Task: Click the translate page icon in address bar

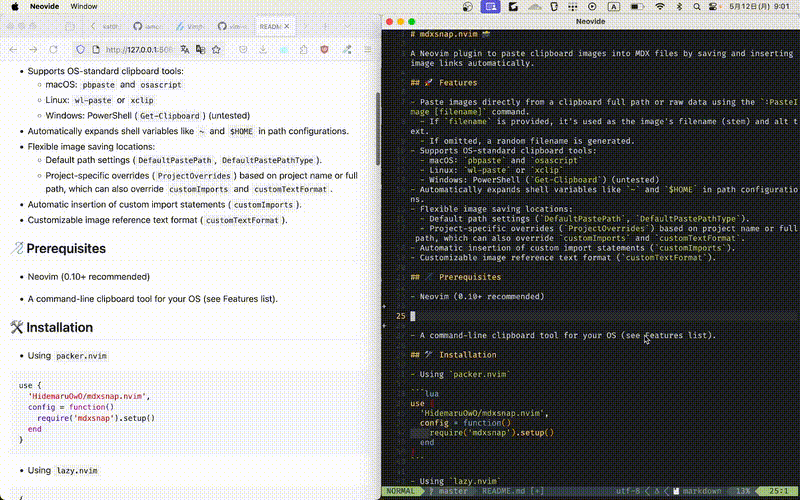Action: click(185, 49)
